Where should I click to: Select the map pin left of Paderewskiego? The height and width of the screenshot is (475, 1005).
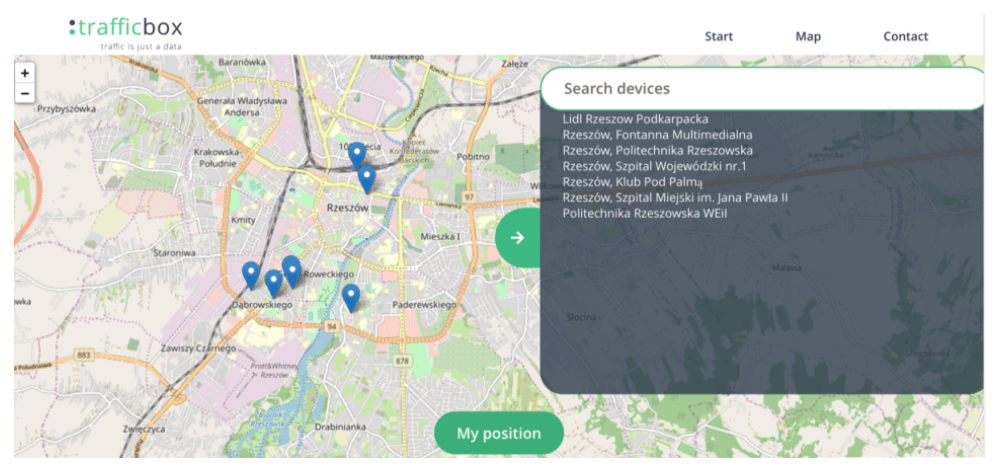tap(351, 298)
